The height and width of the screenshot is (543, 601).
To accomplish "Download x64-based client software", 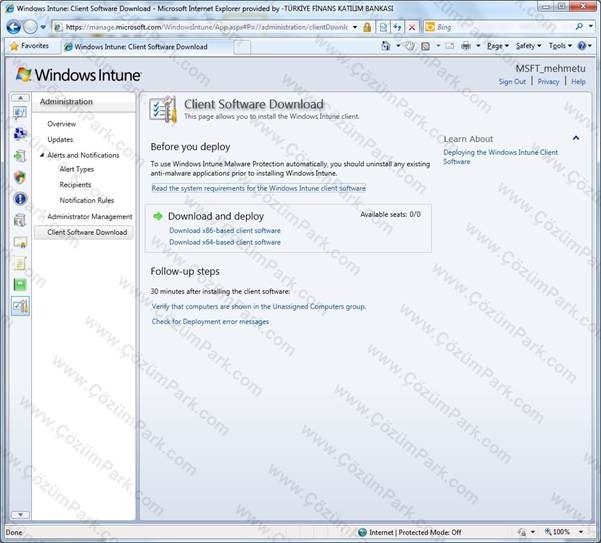I will (225, 242).
